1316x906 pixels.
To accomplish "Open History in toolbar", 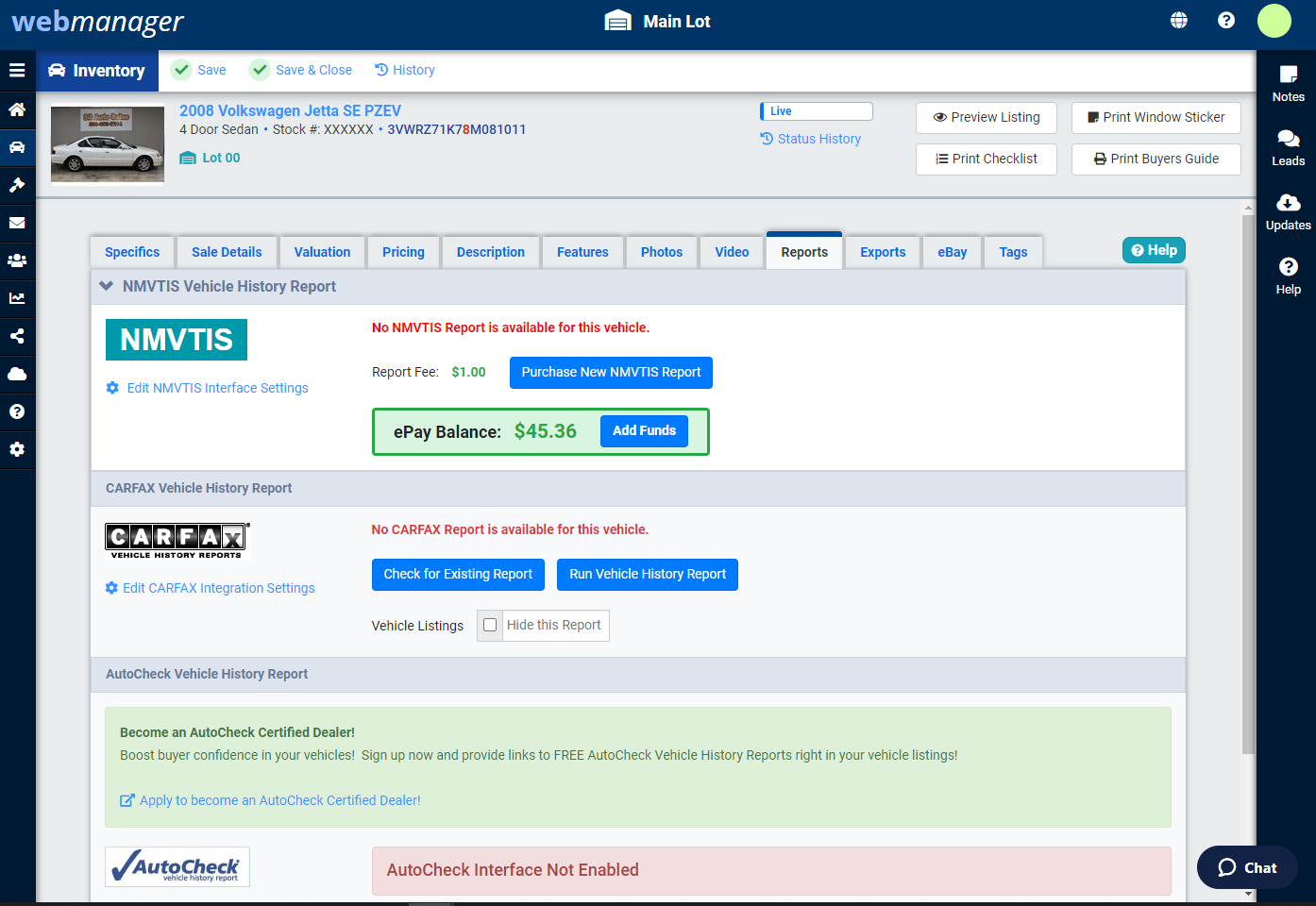I will [x=405, y=70].
